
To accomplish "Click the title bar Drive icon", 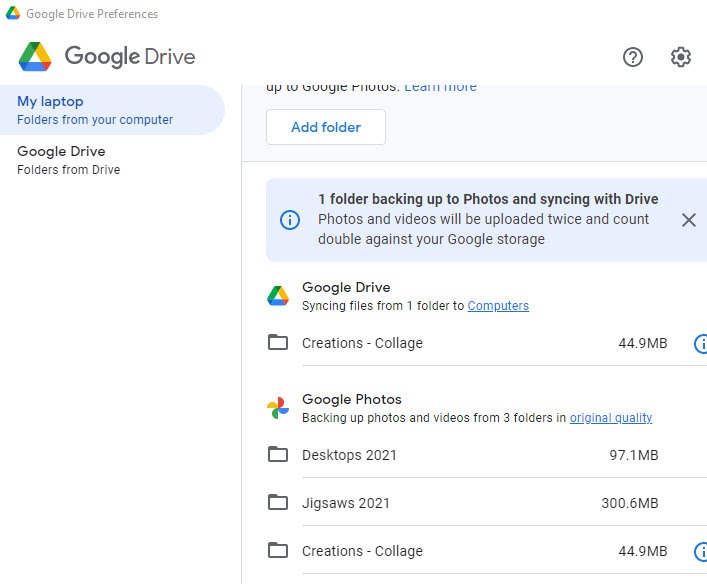I will [13, 14].
